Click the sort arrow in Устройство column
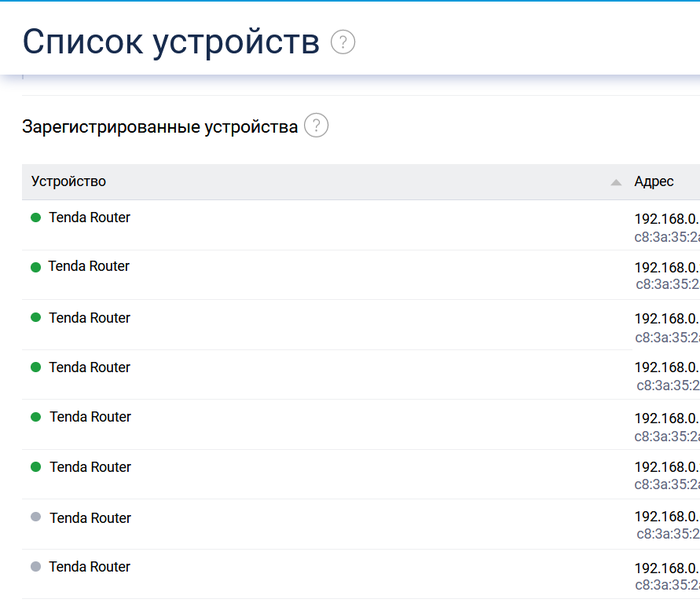 616,182
